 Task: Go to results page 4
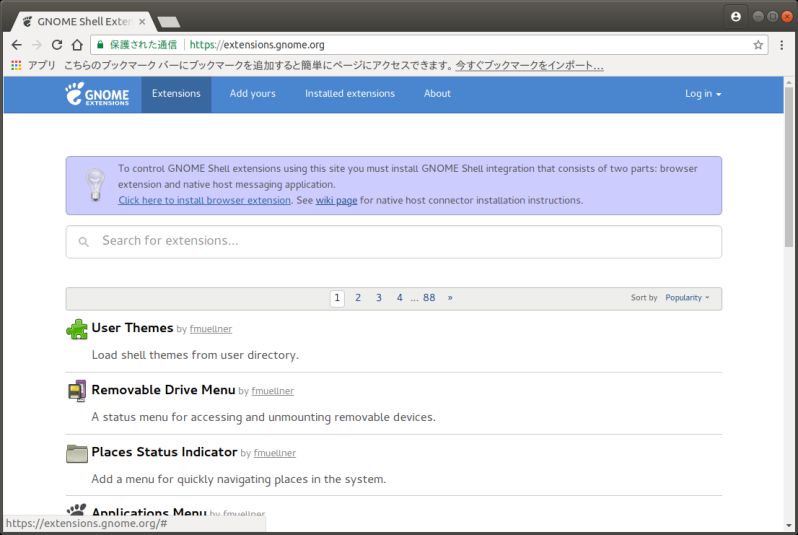click(400, 298)
